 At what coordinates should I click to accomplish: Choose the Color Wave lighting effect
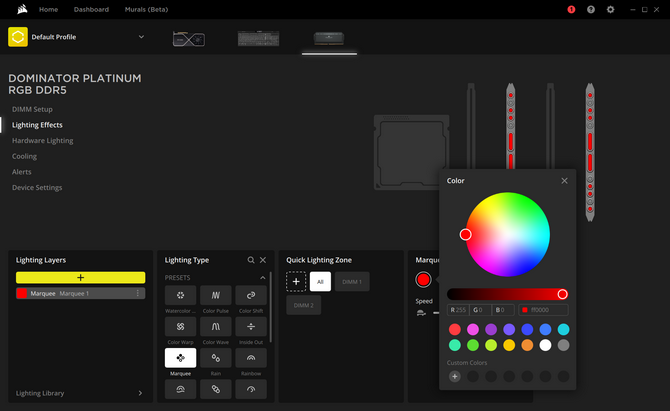[216, 326]
